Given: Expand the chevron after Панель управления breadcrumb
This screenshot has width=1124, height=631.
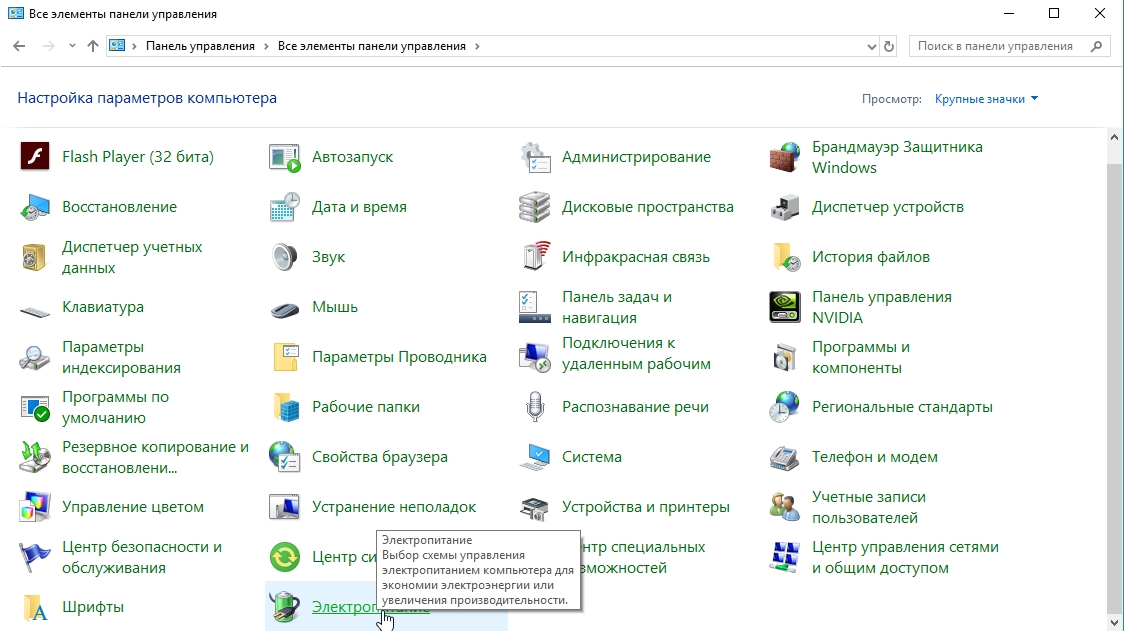Looking at the screenshot, I should (x=267, y=46).
